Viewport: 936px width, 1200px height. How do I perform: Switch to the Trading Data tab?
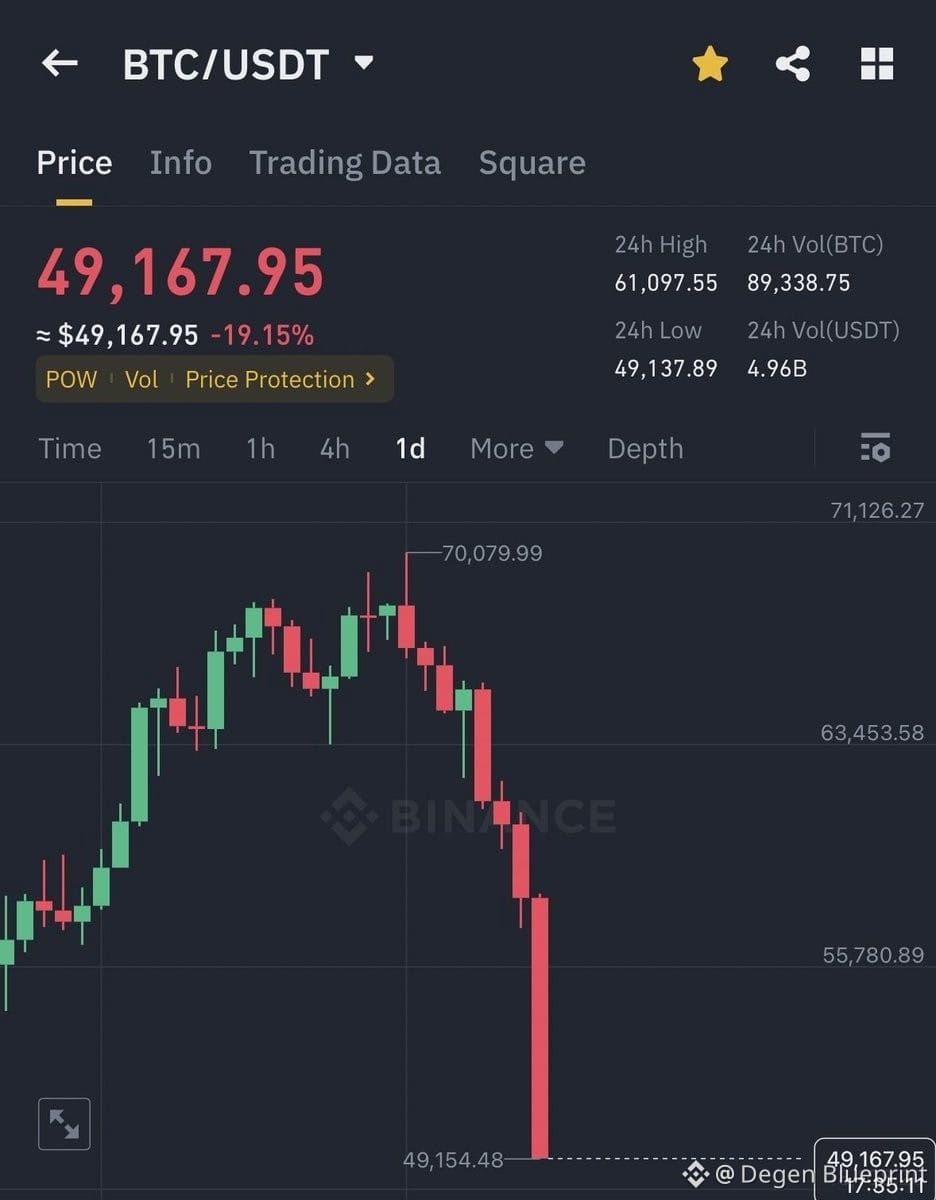pyautogui.click(x=345, y=163)
